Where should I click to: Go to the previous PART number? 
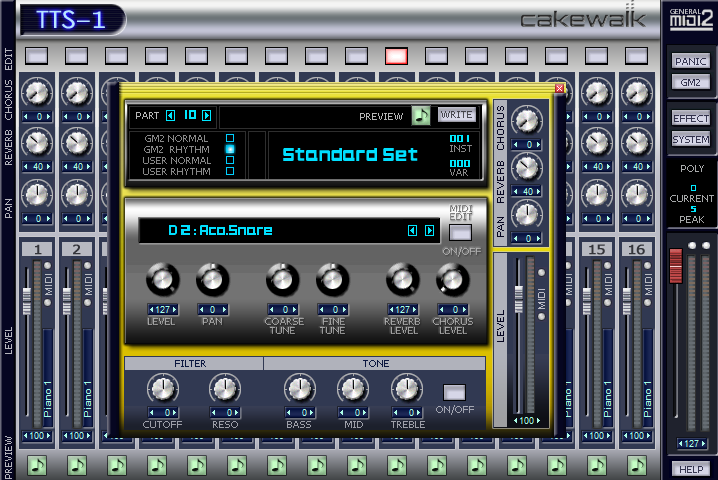[170, 115]
